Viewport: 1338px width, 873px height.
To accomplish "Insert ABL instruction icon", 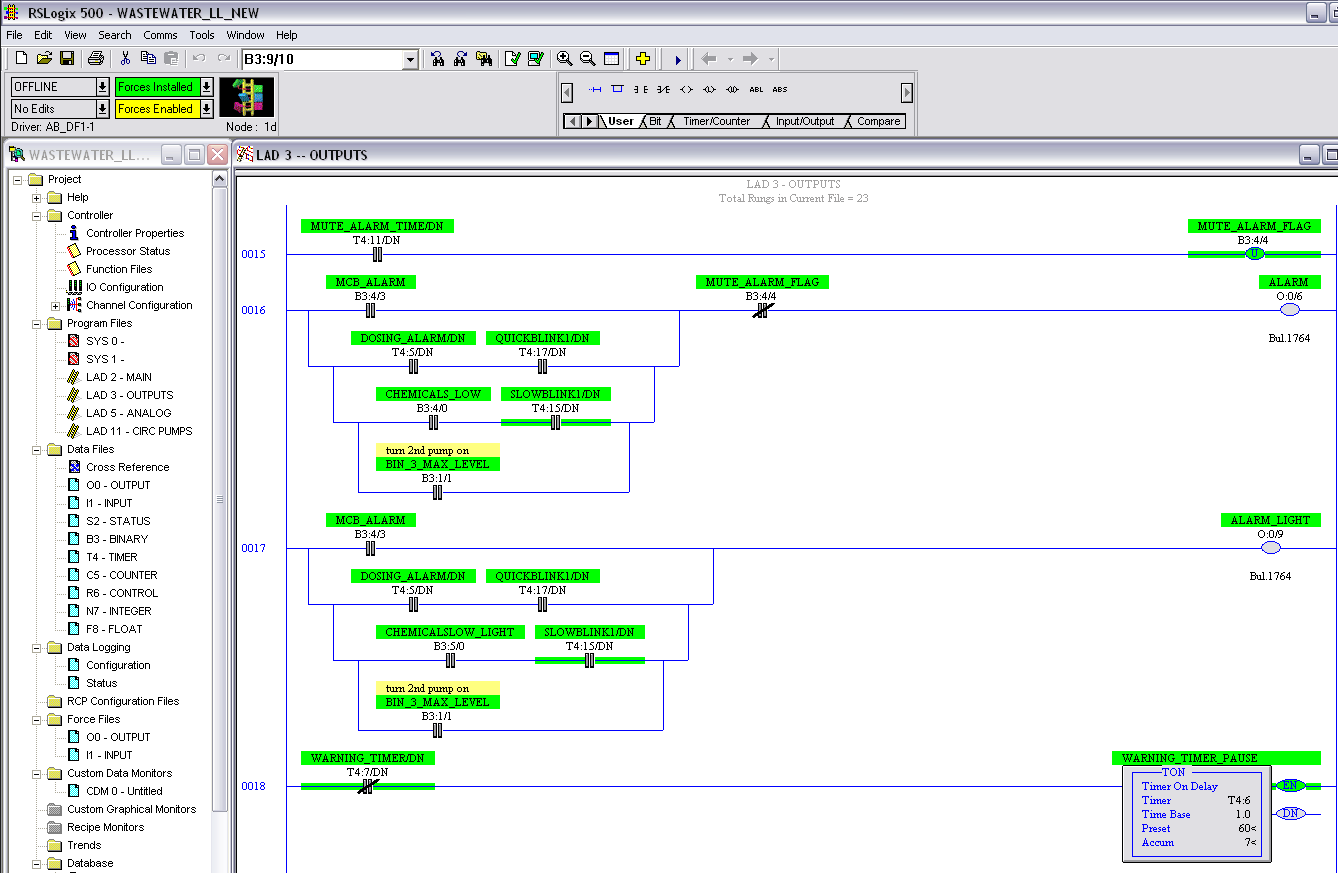I will coord(756,90).
